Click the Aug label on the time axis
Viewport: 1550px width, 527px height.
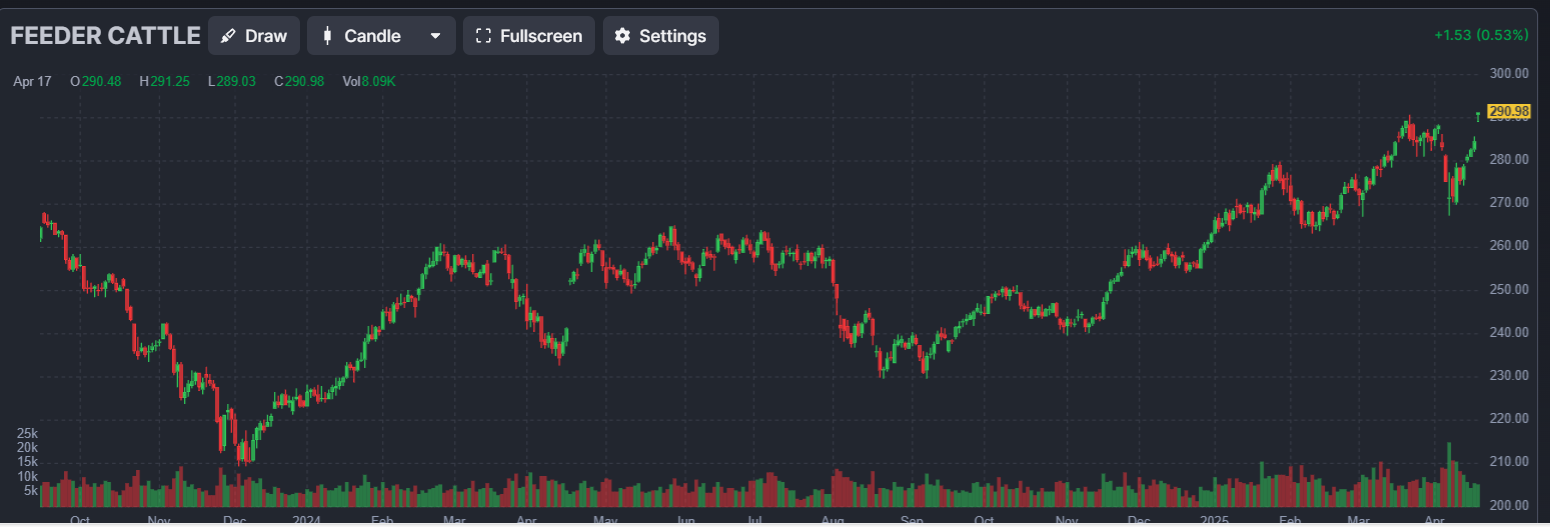(x=832, y=520)
